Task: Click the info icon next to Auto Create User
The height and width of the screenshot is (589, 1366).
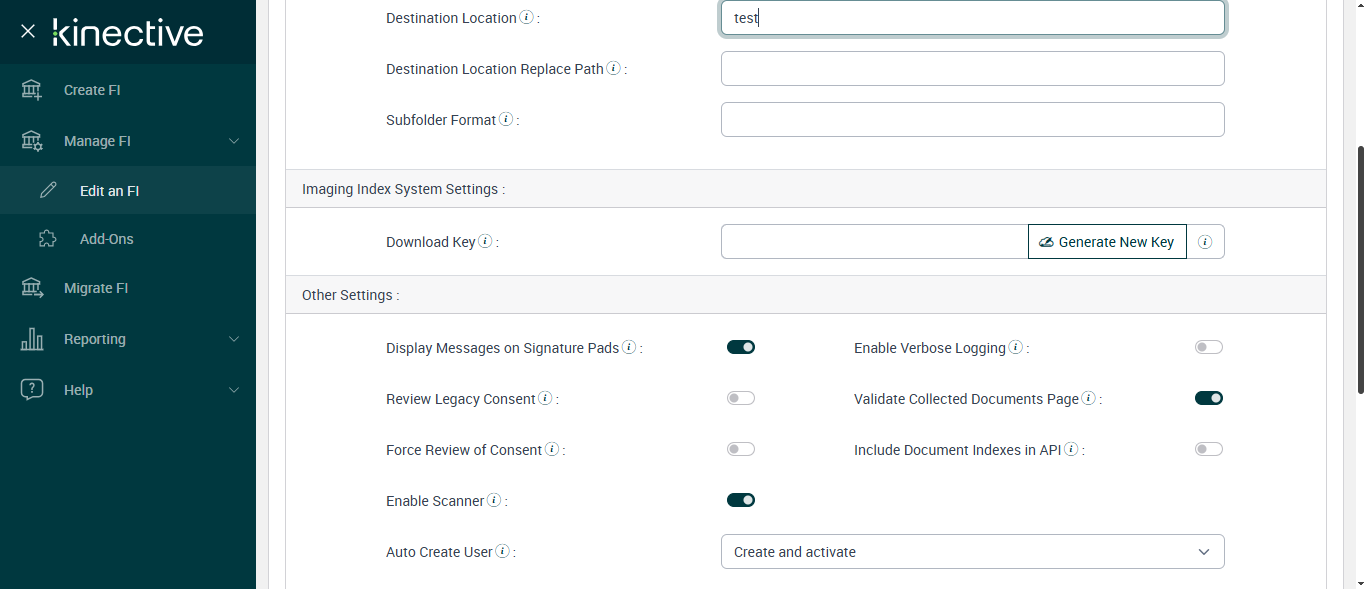Action: pyautogui.click(x=503, y=552)
